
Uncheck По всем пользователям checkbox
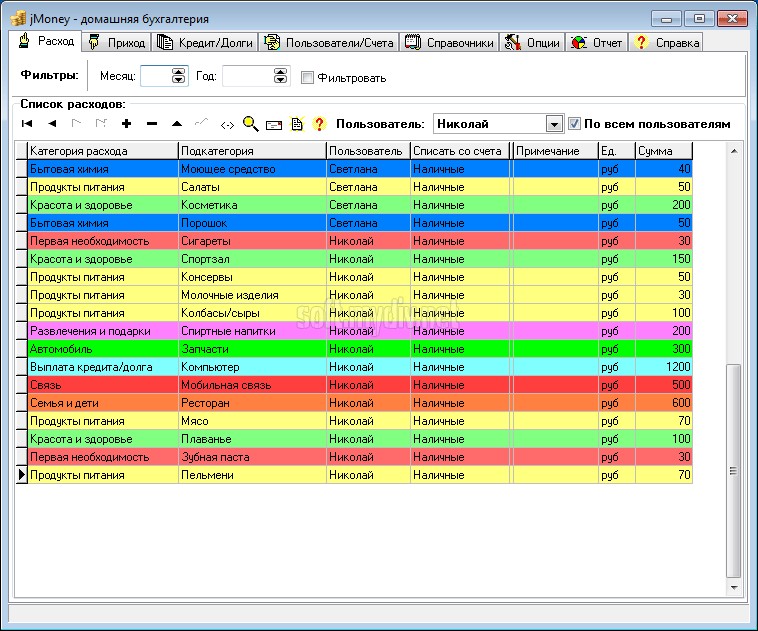(574, 124)
